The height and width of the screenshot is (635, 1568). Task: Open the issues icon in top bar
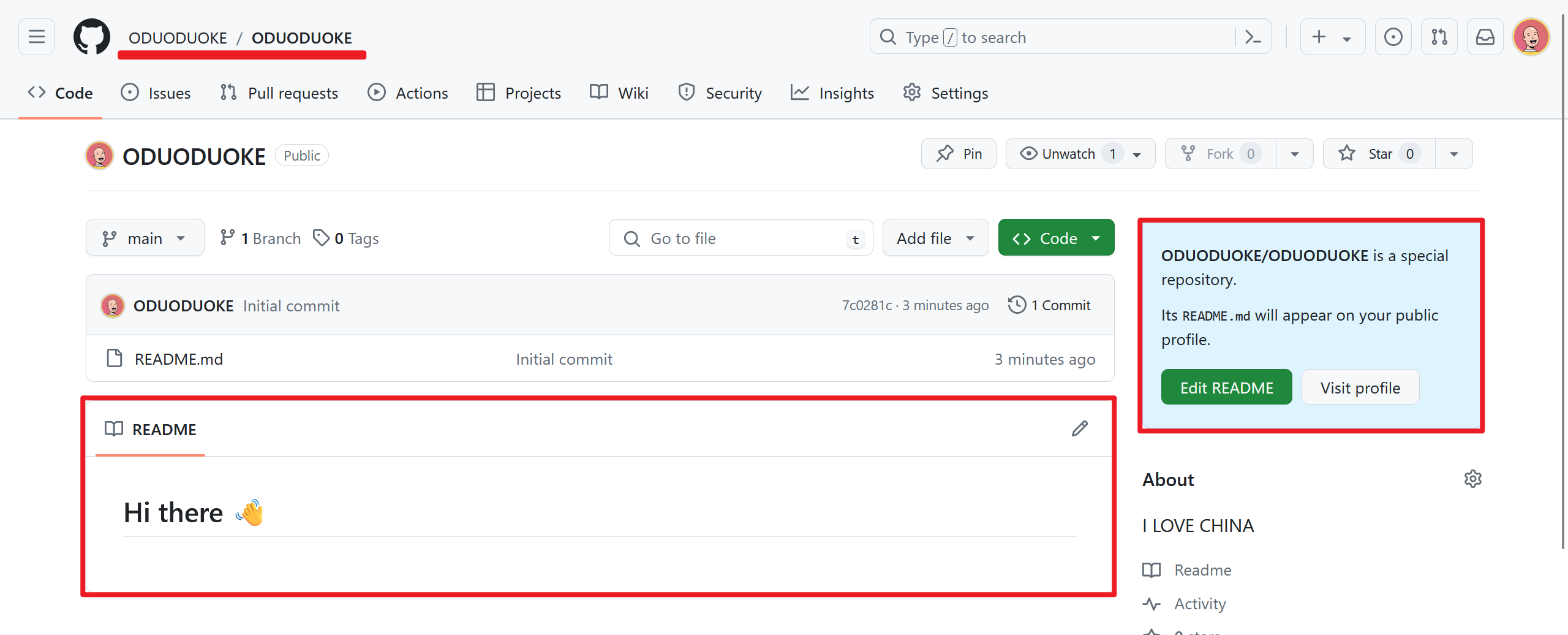point(1393,37)
